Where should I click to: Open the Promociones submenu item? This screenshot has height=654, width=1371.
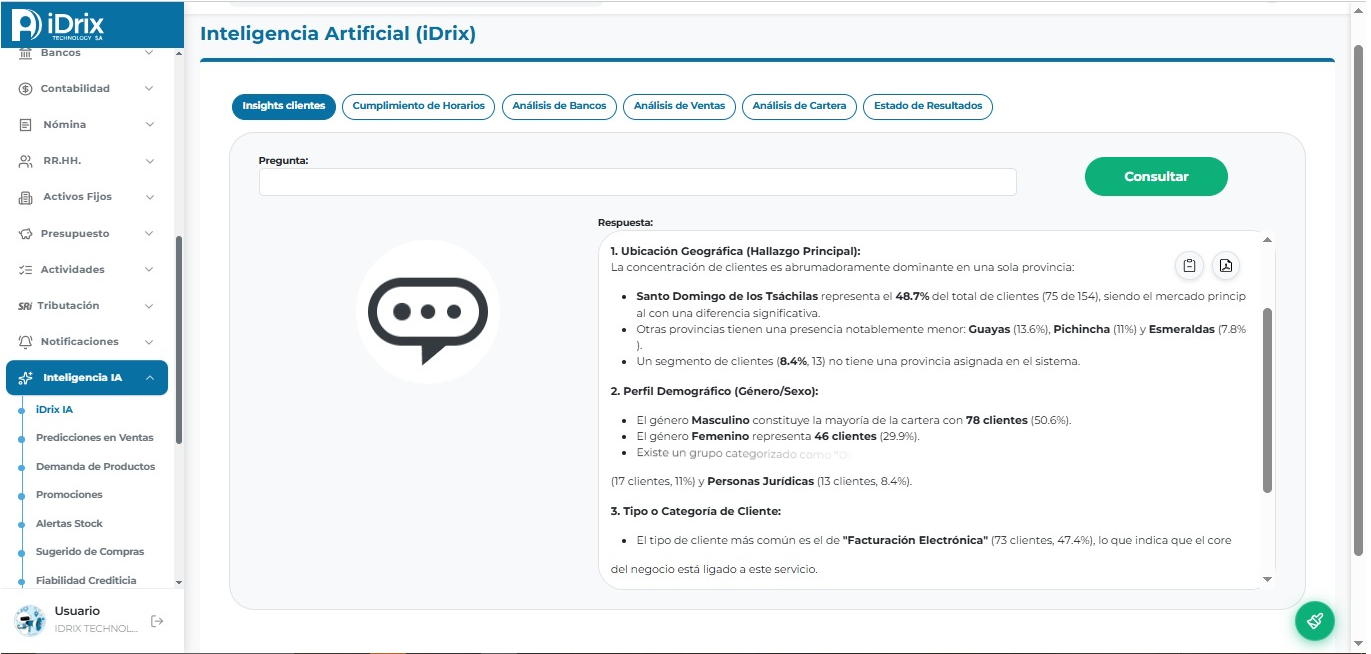click(x=69, y=495)
